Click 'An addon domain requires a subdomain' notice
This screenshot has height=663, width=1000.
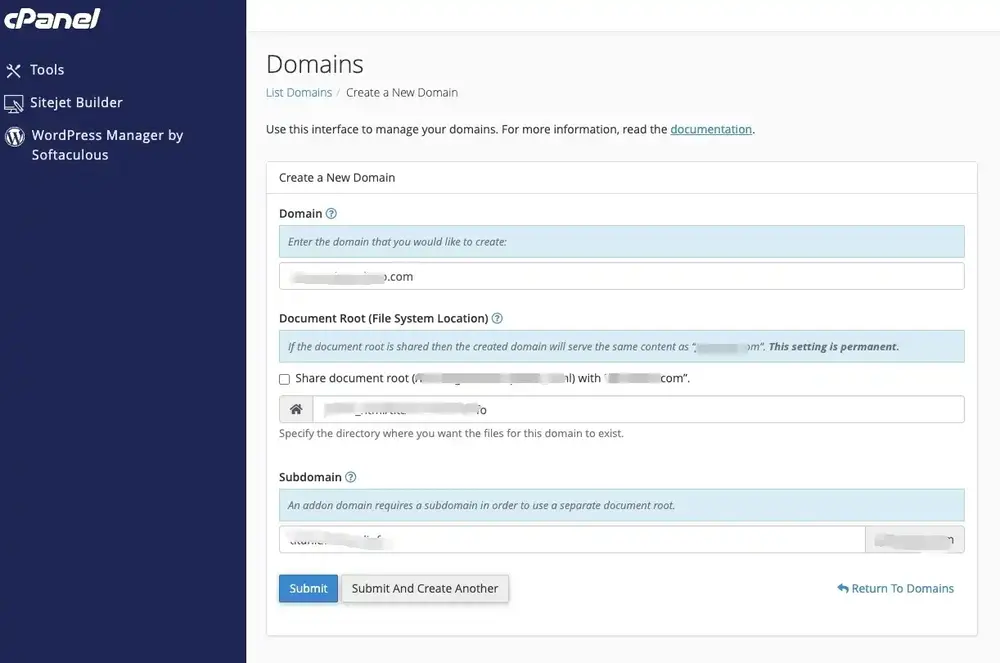[x=481, y=506]
